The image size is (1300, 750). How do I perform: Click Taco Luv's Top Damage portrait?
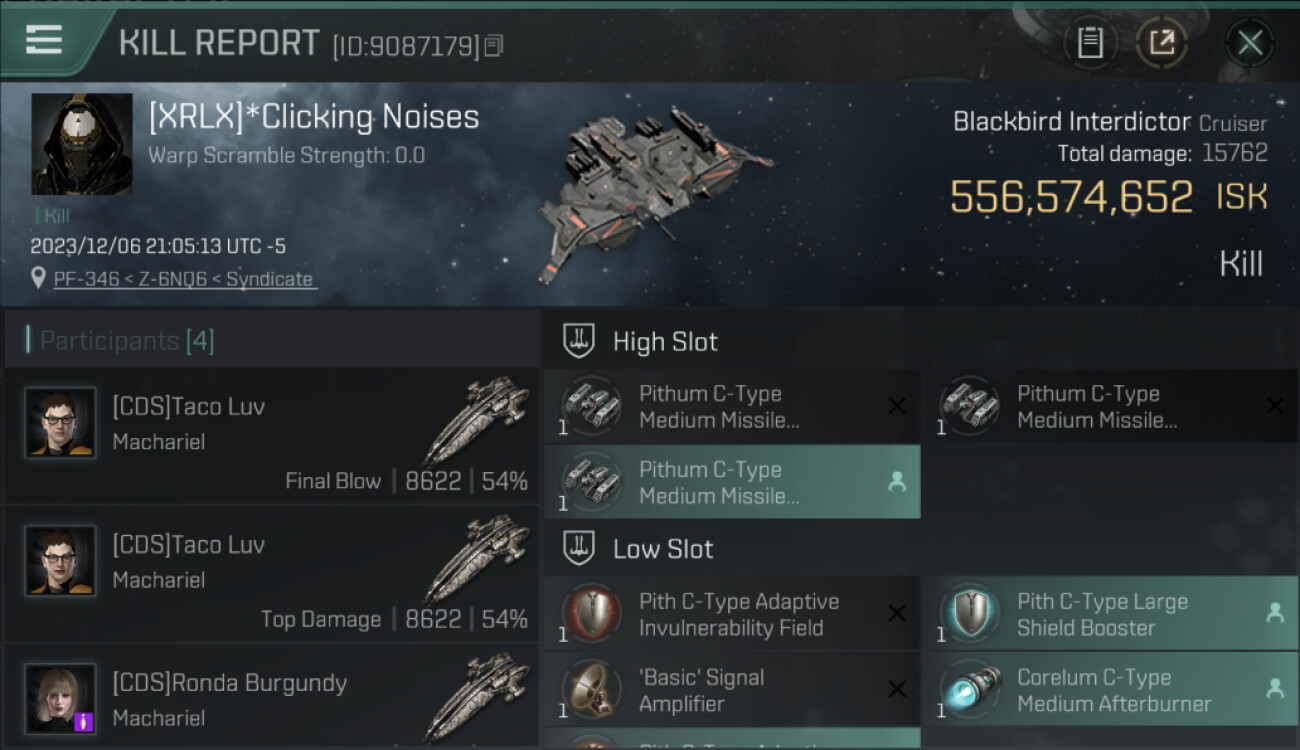coord(60,561)
